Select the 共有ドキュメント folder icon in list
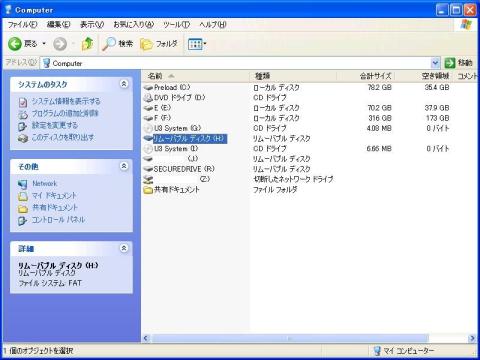The height and width of the screenshot is (360, 480). click(x=148, y=190)
